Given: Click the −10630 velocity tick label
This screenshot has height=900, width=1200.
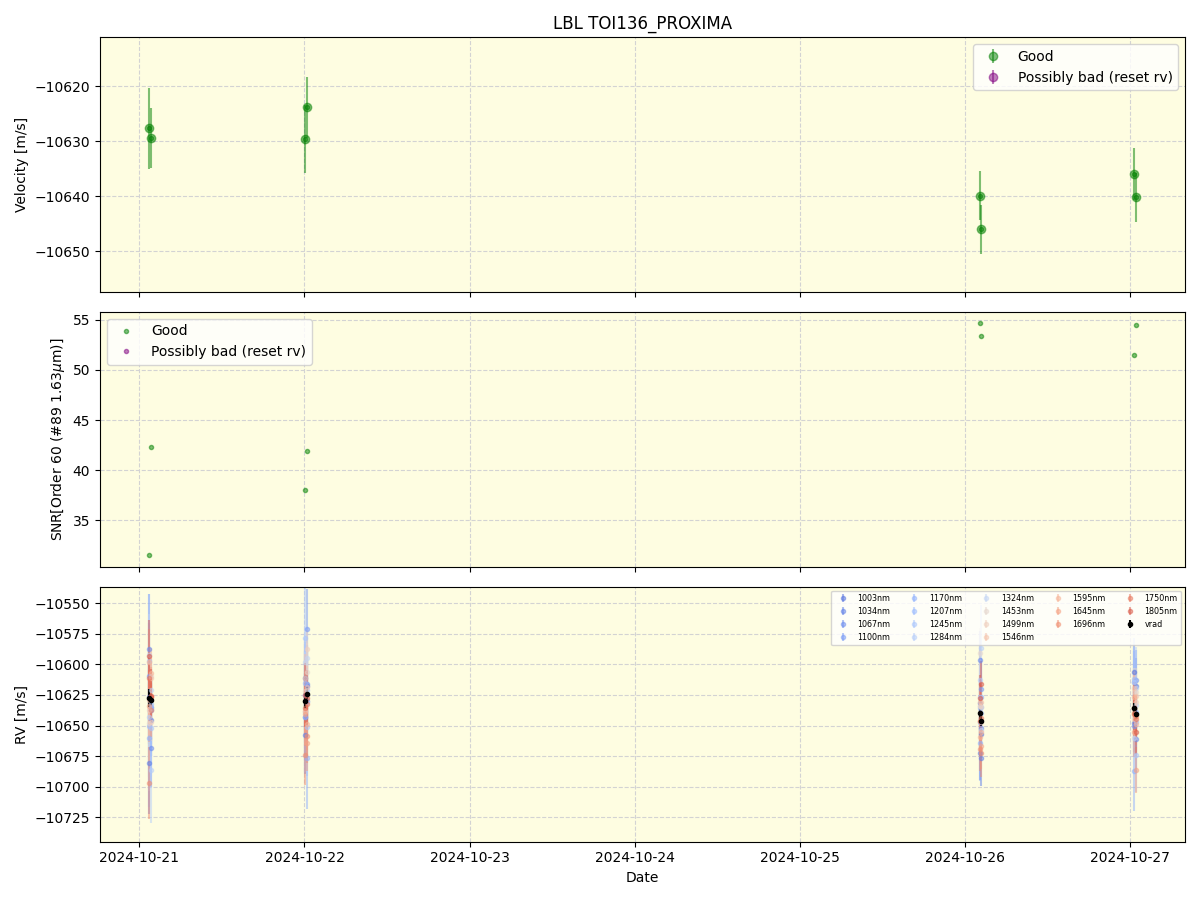Looking at the screenshot, I should pos(62,142).
